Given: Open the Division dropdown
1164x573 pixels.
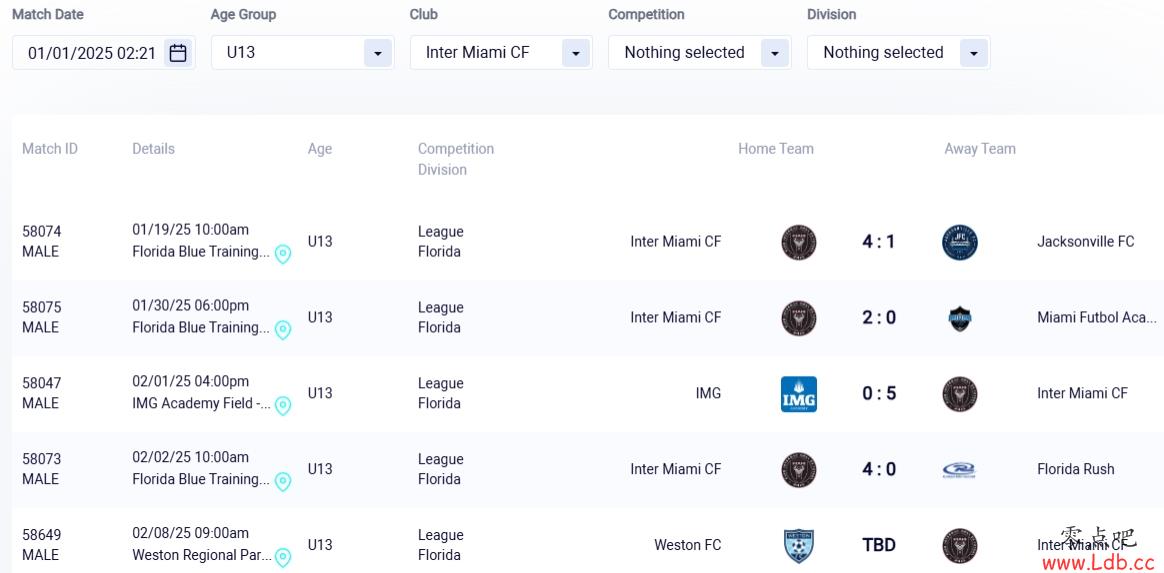Looking at the screenshot, I should coord(898,53).
